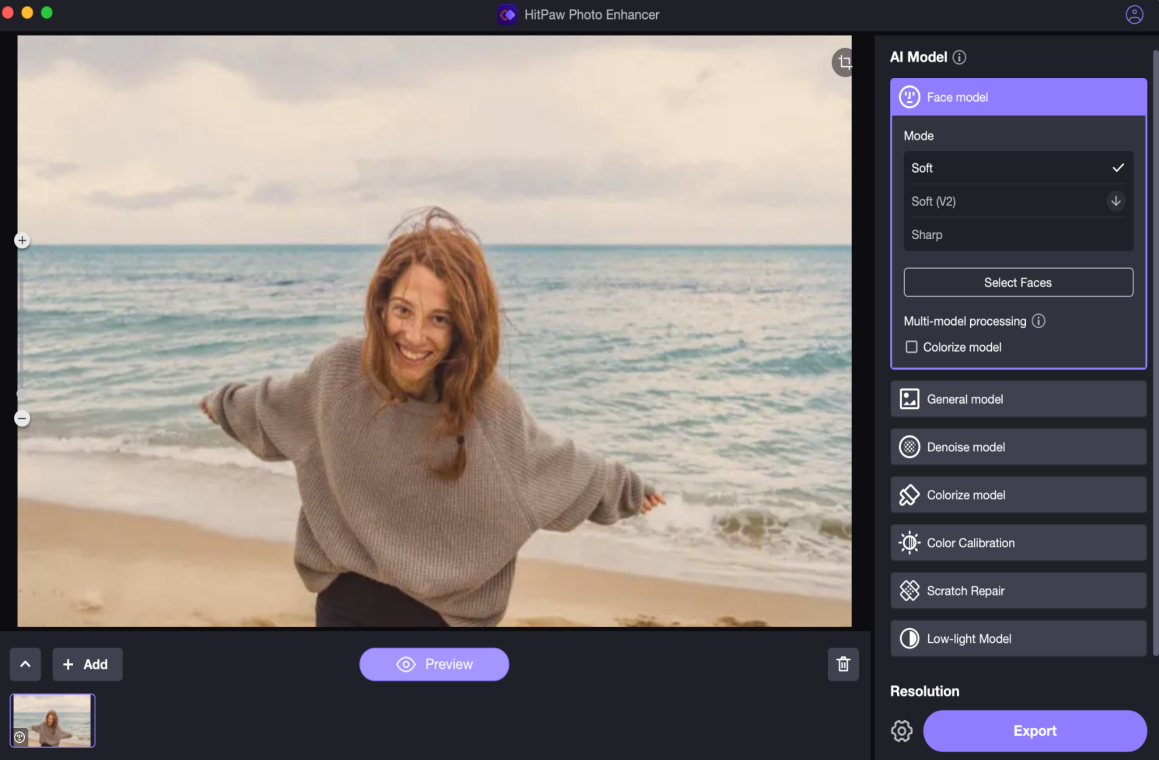Click the Multi-model processing info icon
Image resolution: width=1159 pixels, height=760 pixels.
click(x=1039, y=321)
